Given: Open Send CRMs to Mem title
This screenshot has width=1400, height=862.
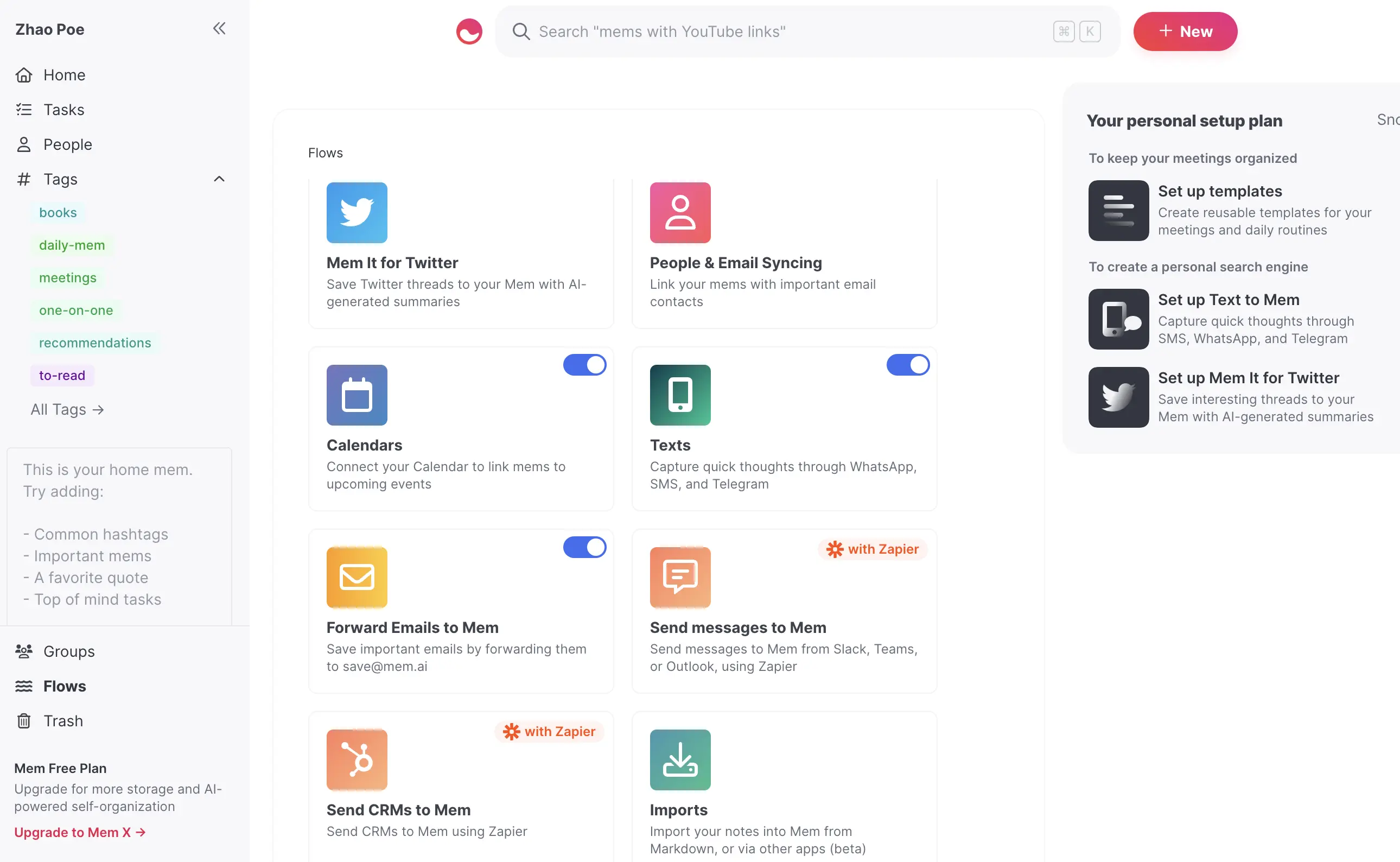Looking at the screenshot, I should (398, 810).
